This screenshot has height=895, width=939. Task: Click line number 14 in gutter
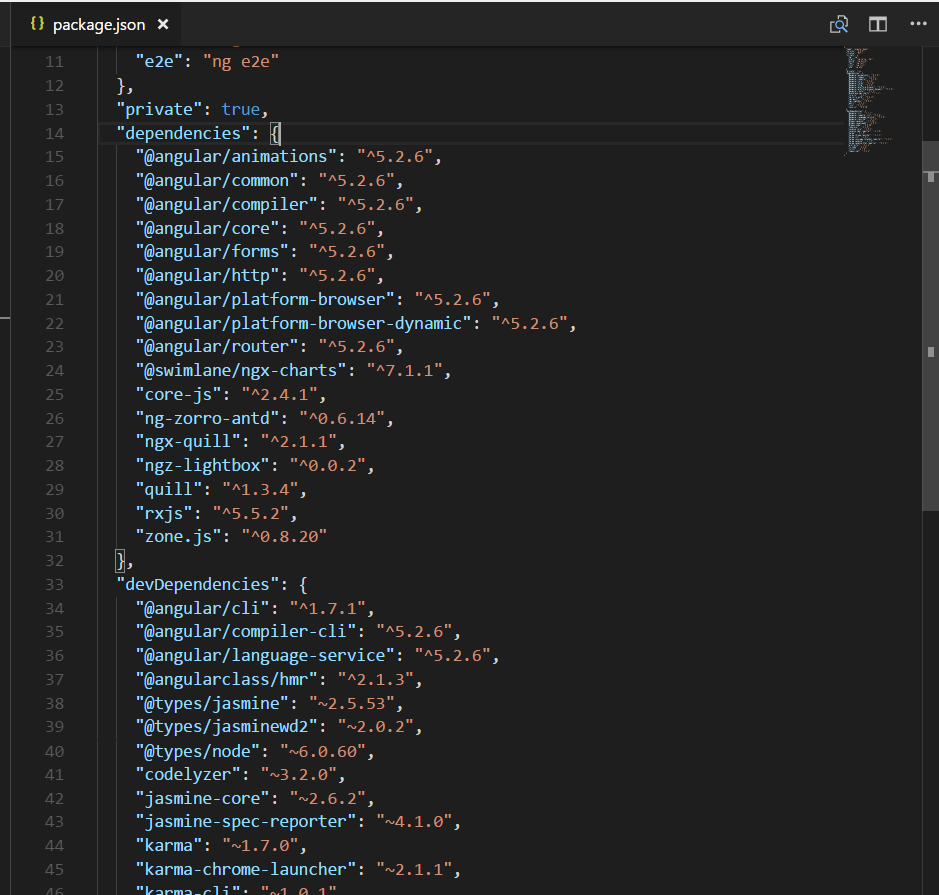click(x=54, y=134)
